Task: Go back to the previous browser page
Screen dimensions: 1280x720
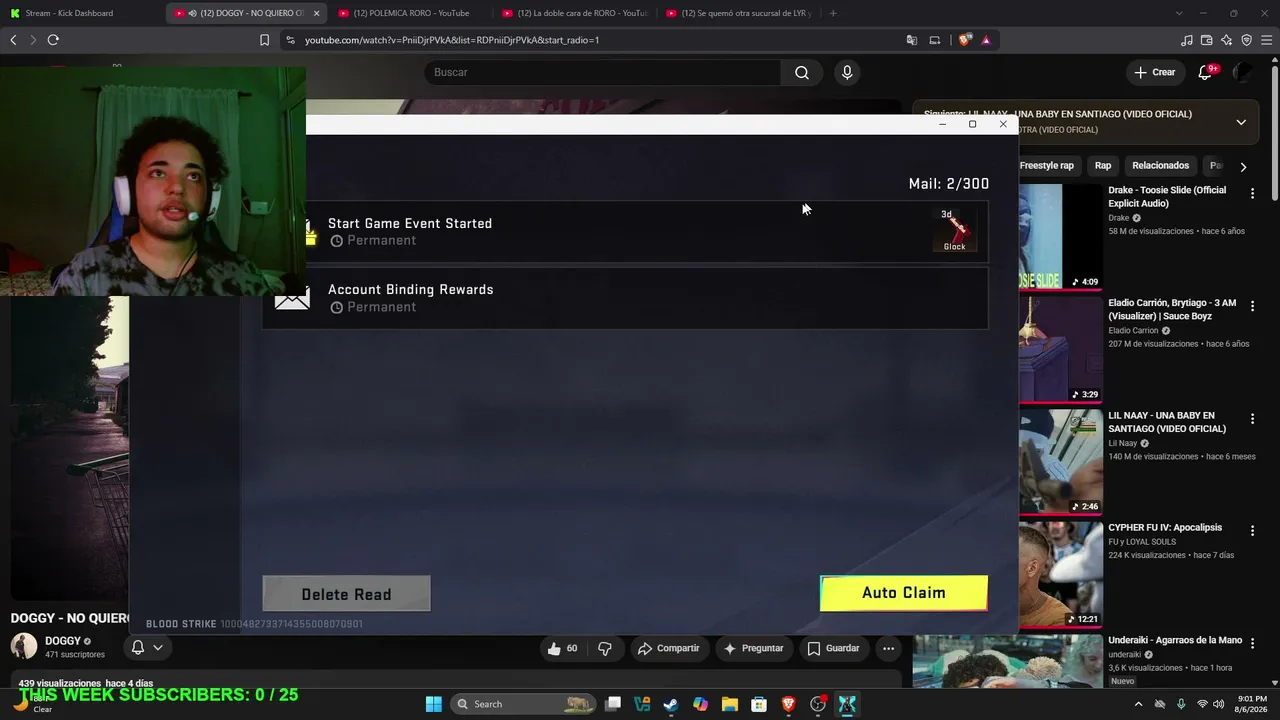Action: tap(13, 40)
